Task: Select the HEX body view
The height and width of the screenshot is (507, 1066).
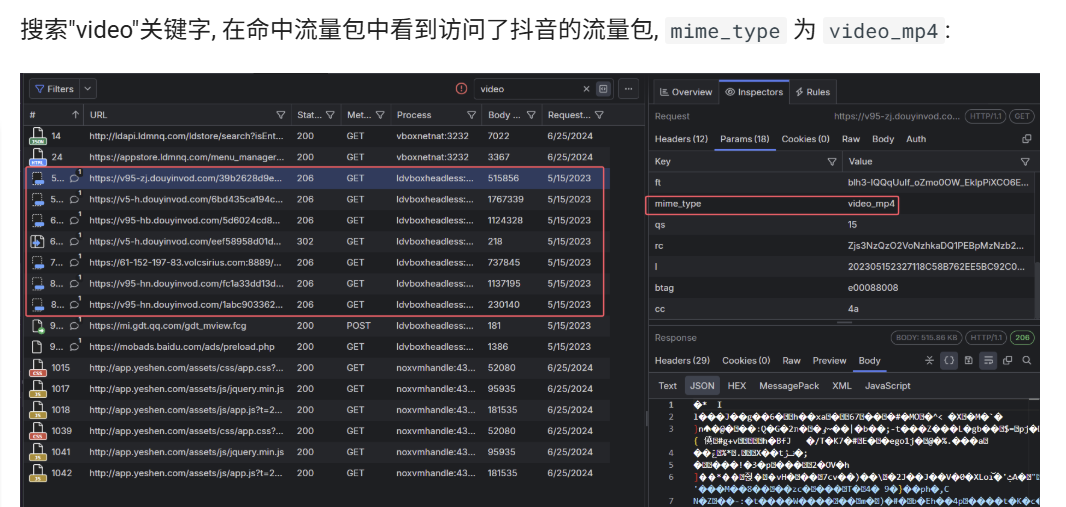Action: [736, 385]
